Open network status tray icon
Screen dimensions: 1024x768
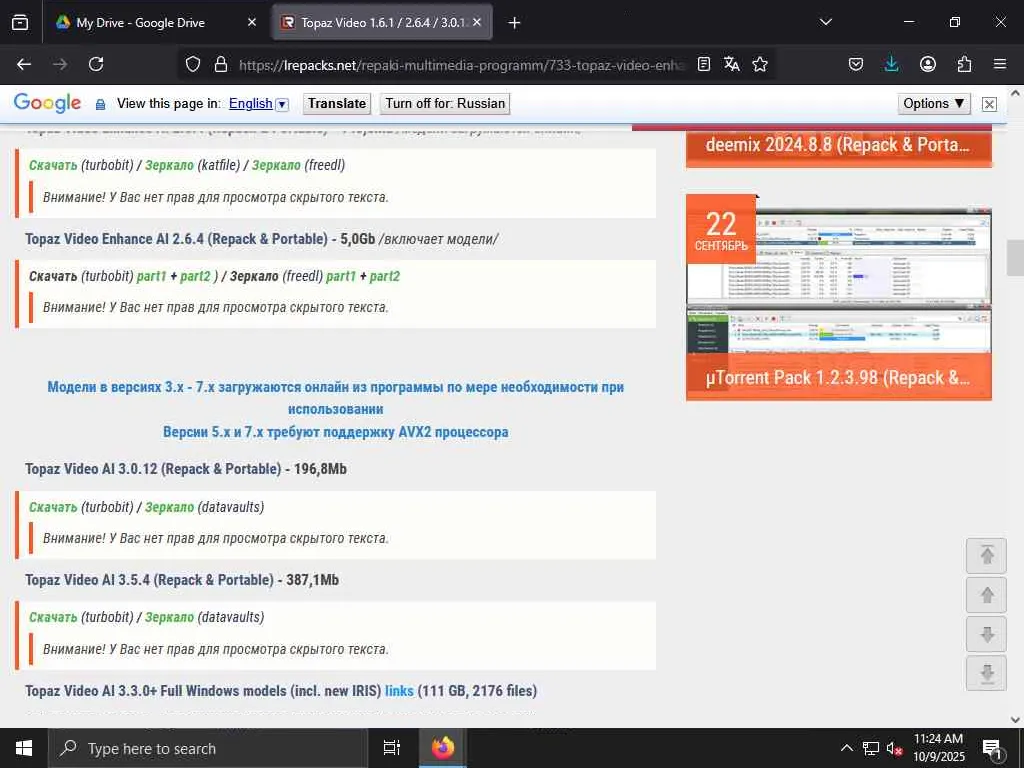click(x=871, y=748)
